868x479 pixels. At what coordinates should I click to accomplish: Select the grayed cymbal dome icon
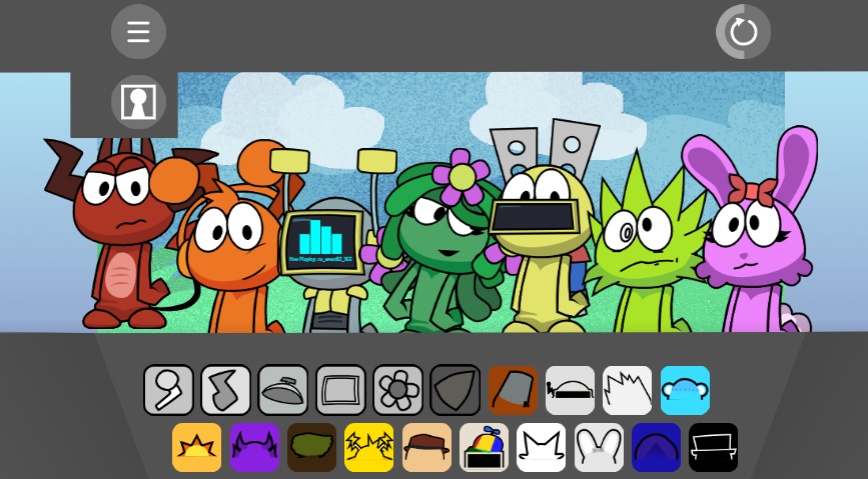click(283, 390)
